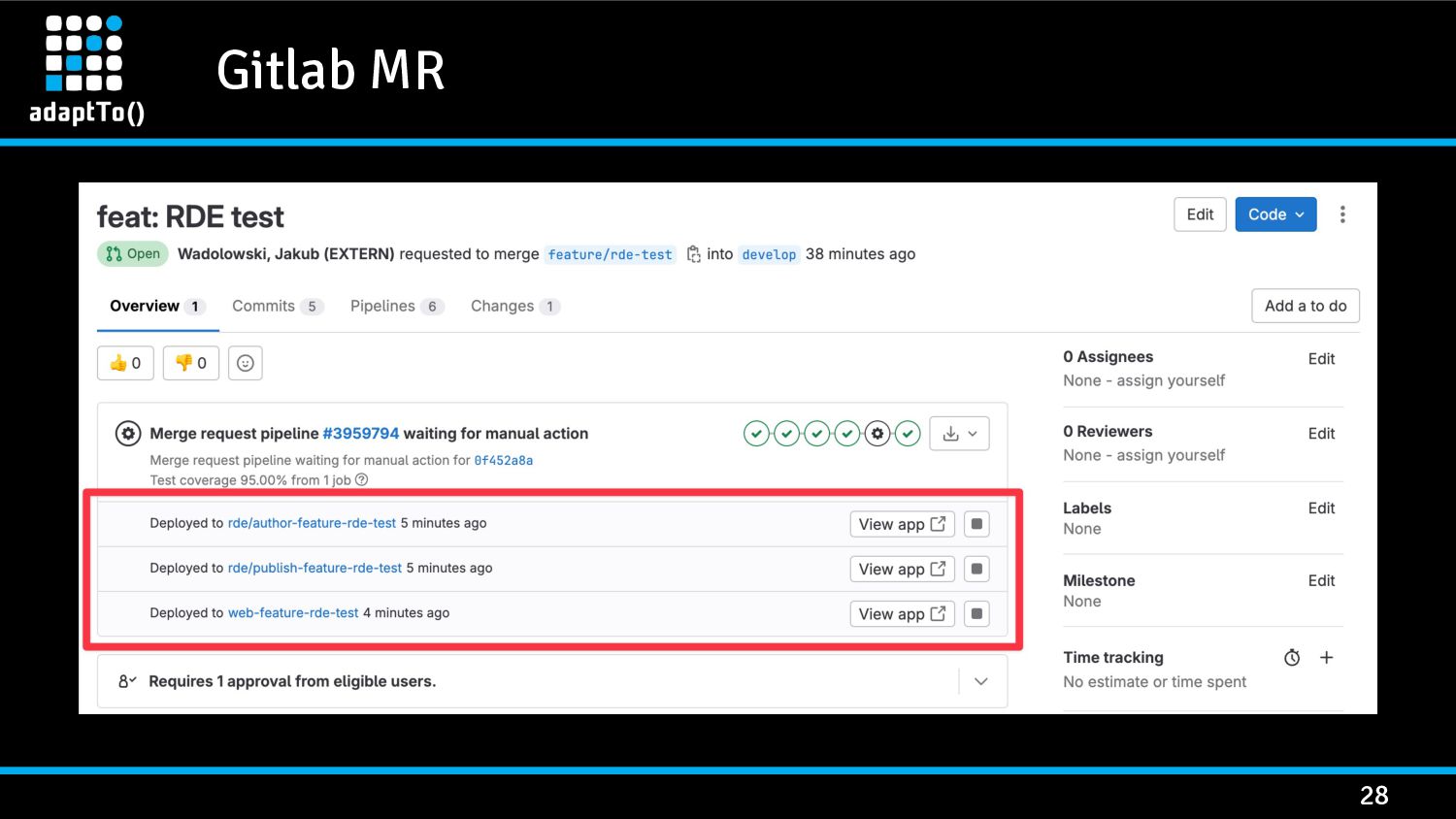This screenshot has height=819, width=1456.
Task: Click View app for rde/author-feature-rde-test
Action: (902, 524)
